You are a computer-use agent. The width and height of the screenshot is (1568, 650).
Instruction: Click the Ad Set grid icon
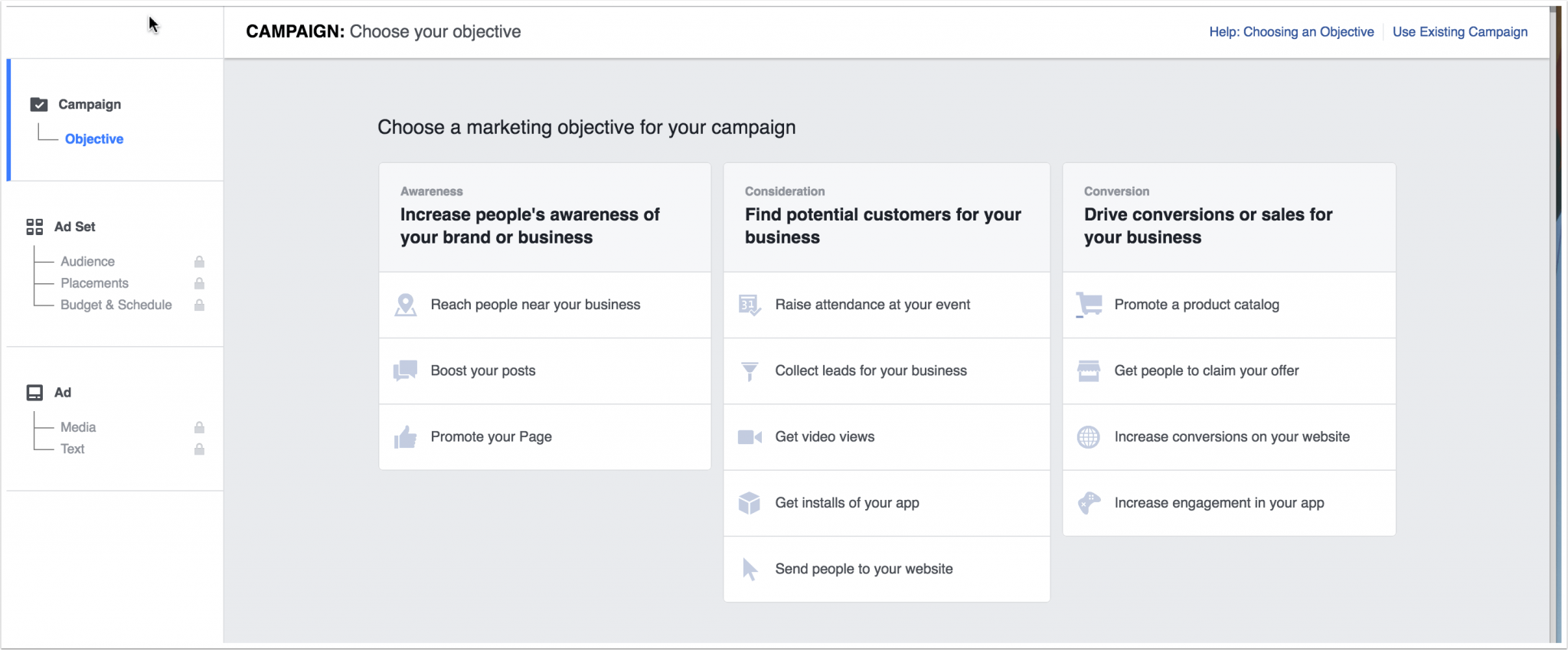34,227
